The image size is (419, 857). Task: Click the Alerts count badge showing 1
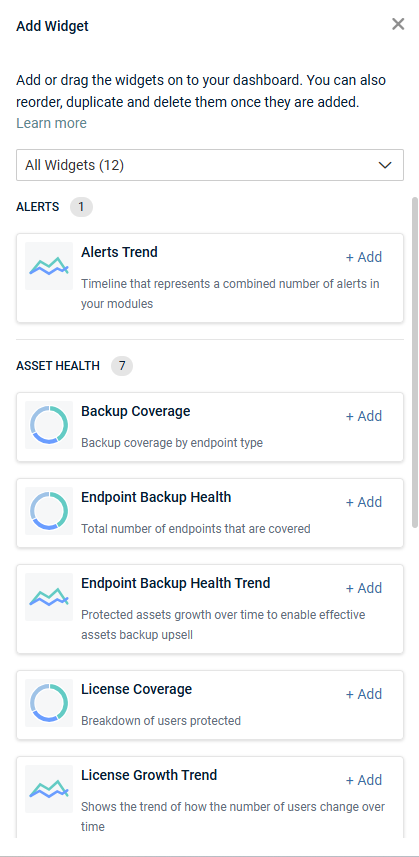(81, 207)
